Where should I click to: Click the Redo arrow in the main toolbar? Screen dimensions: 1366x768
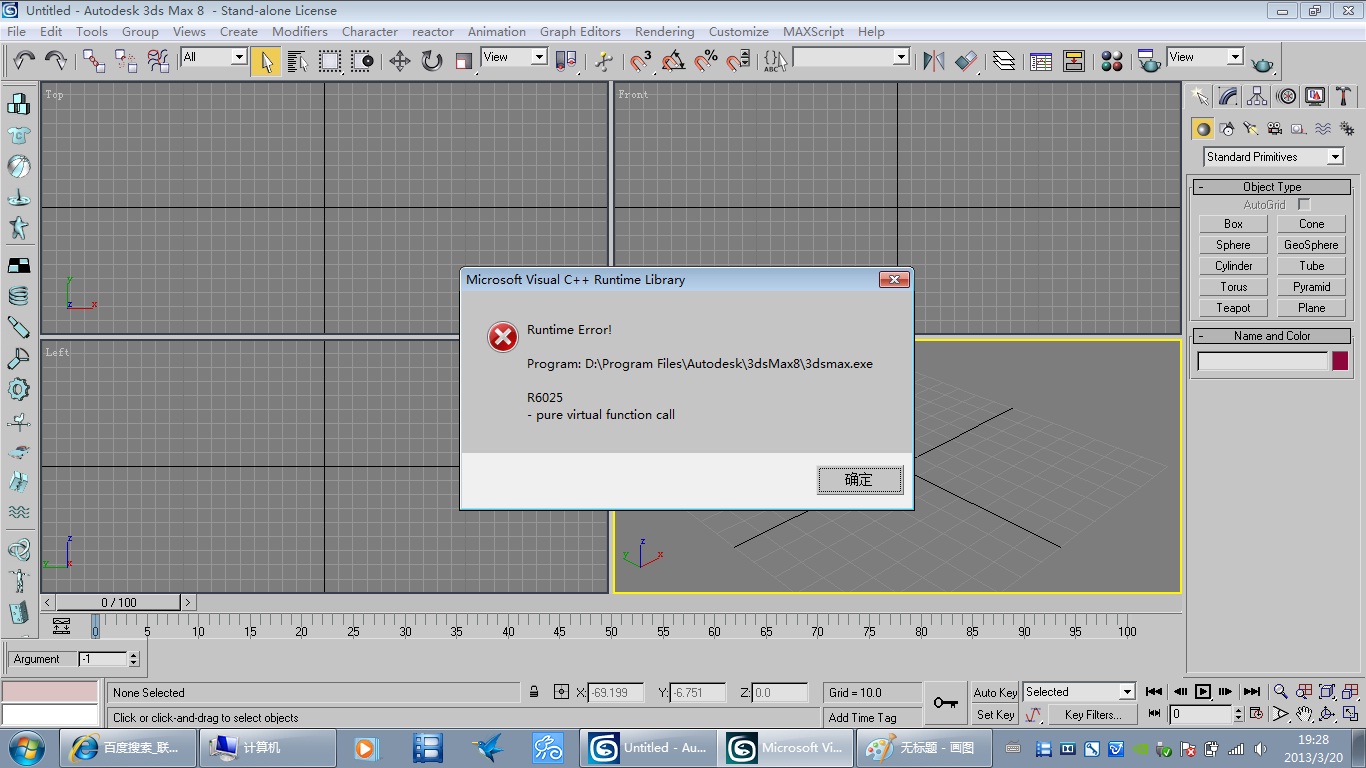click(x=56, y=61)
